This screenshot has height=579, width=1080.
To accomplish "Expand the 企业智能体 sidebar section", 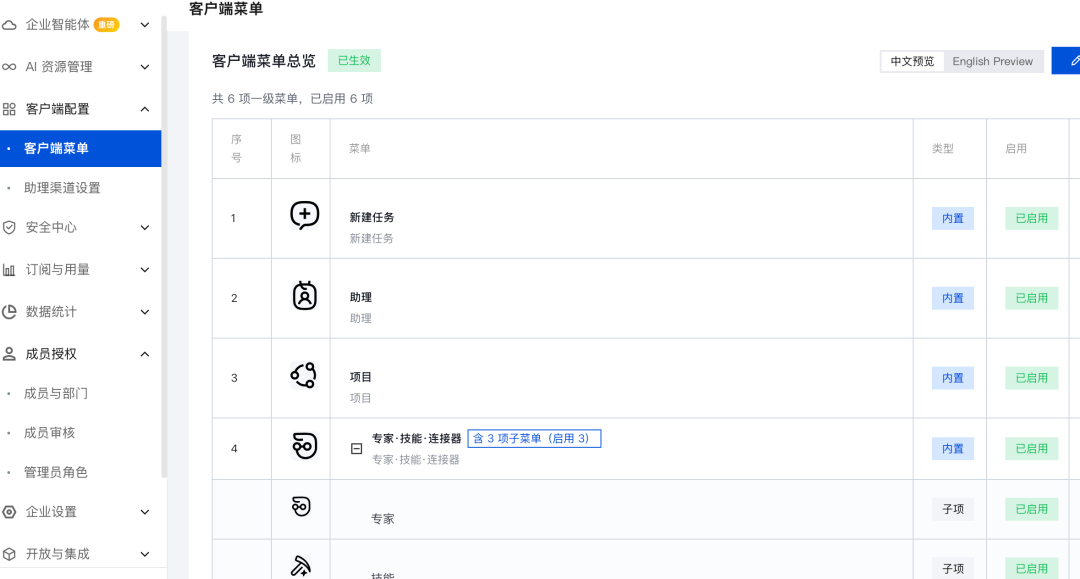I will (145, 25).
